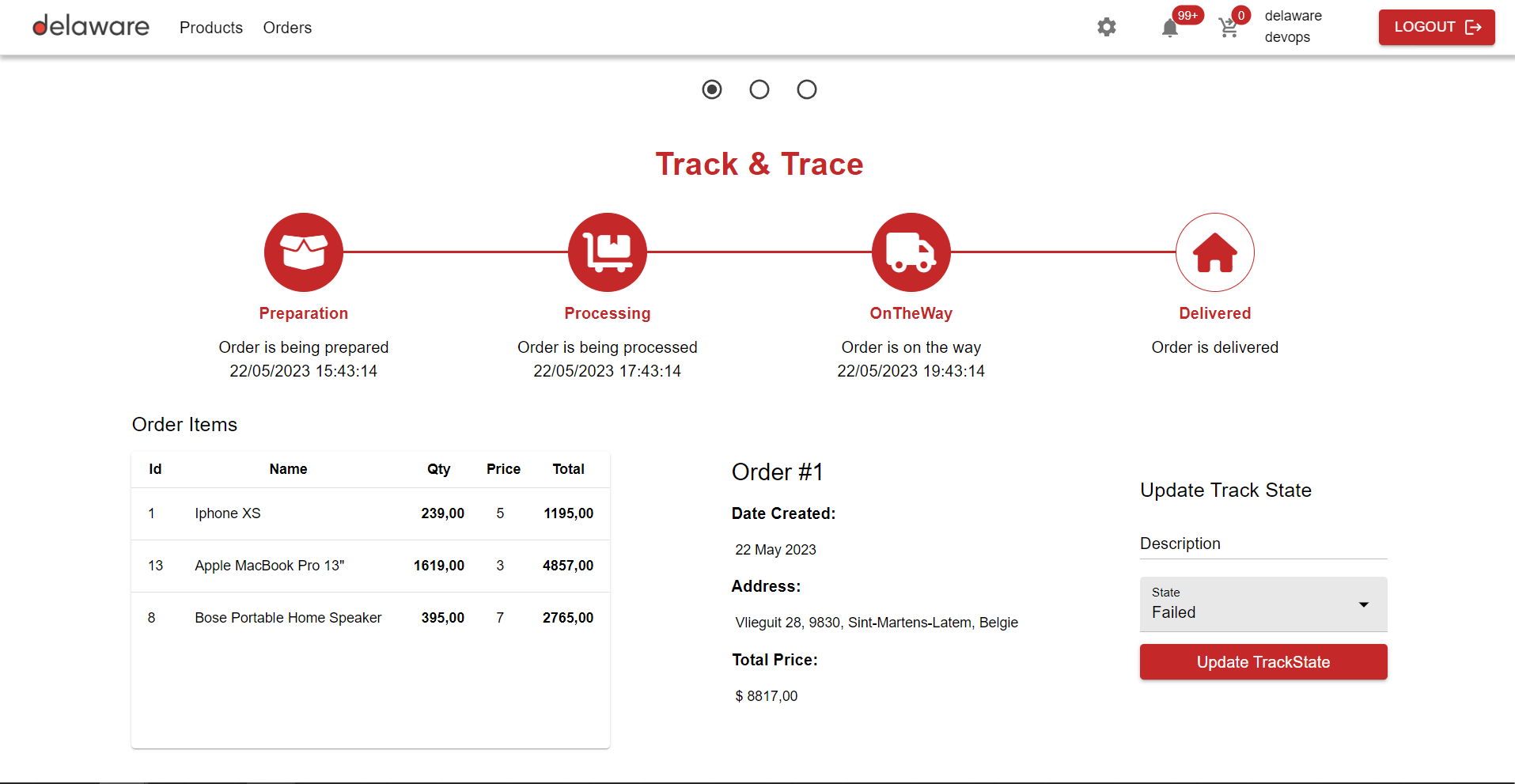This screenshot has width=1515, height=784.
Task: Open settings via the gear icon
Action: (1106, 28)
